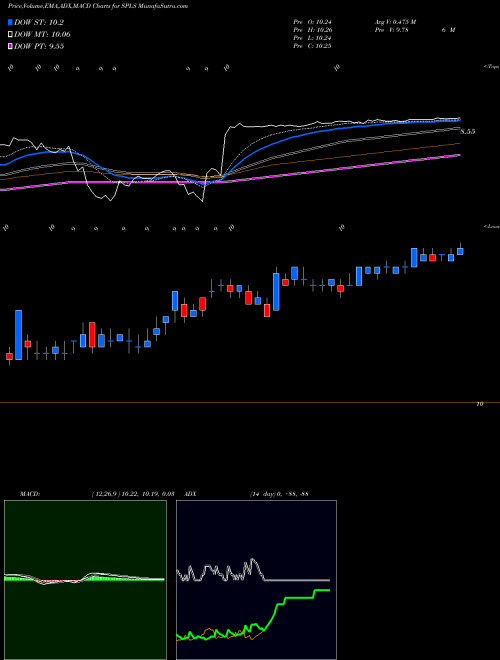This screenshot has width=500, height=660.
Task: Click the '10' label on orange line
Action: 479,404
